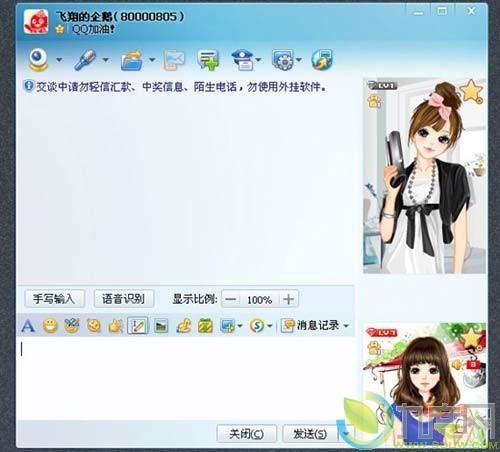Click the winking face icon in the toolbar
The width and height of the screenshot is (500, 452).
[x=94, y=326]
